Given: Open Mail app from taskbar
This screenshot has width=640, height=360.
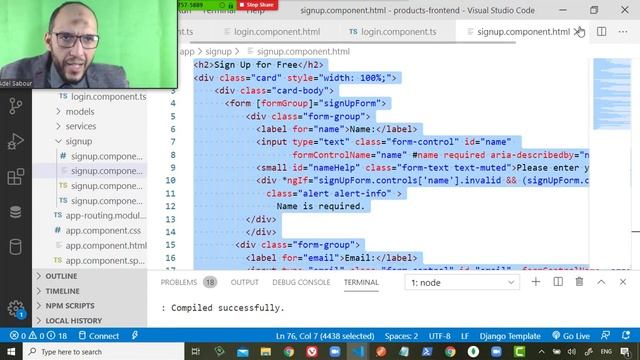Looking at the screenshot, I should pyautogui.click(x=242, y=351).
